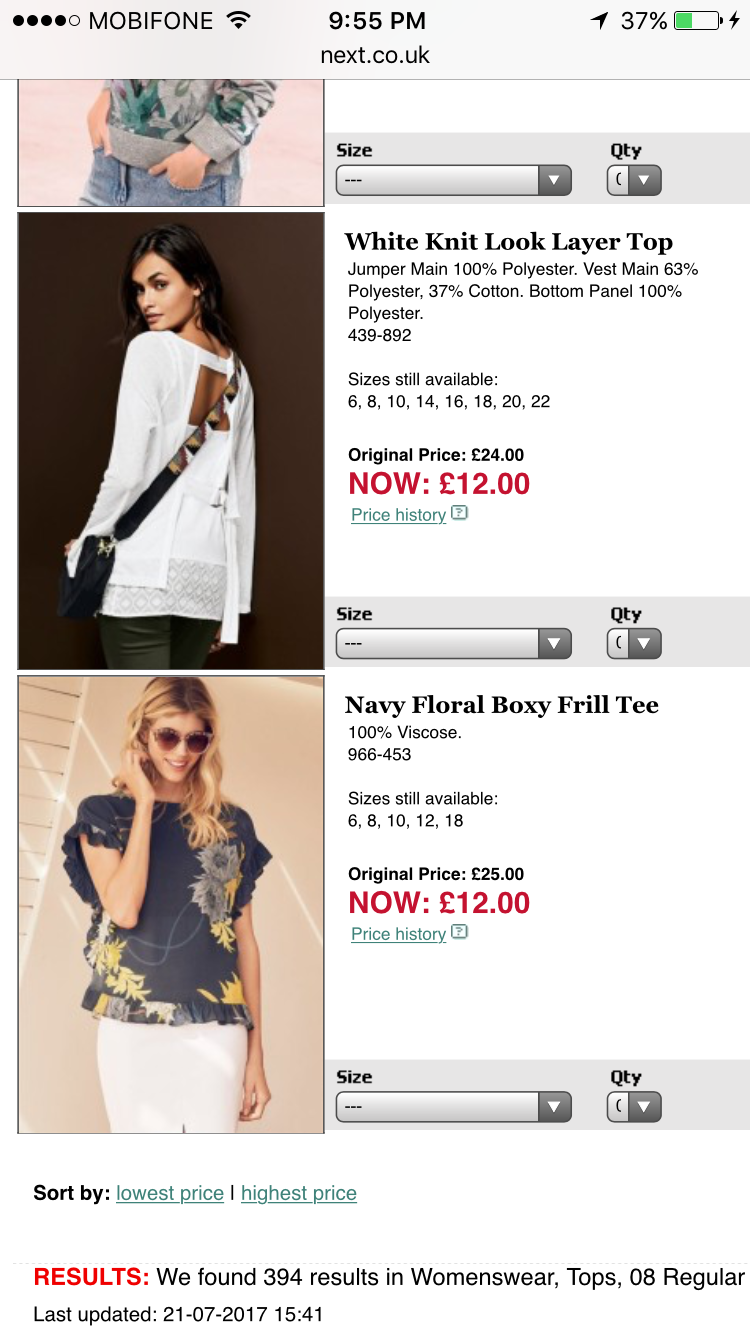Open Qty dropdown for the topmost item
Image resolution: width=750 pixels, height=1334 pixels.
tap(634, 181)
